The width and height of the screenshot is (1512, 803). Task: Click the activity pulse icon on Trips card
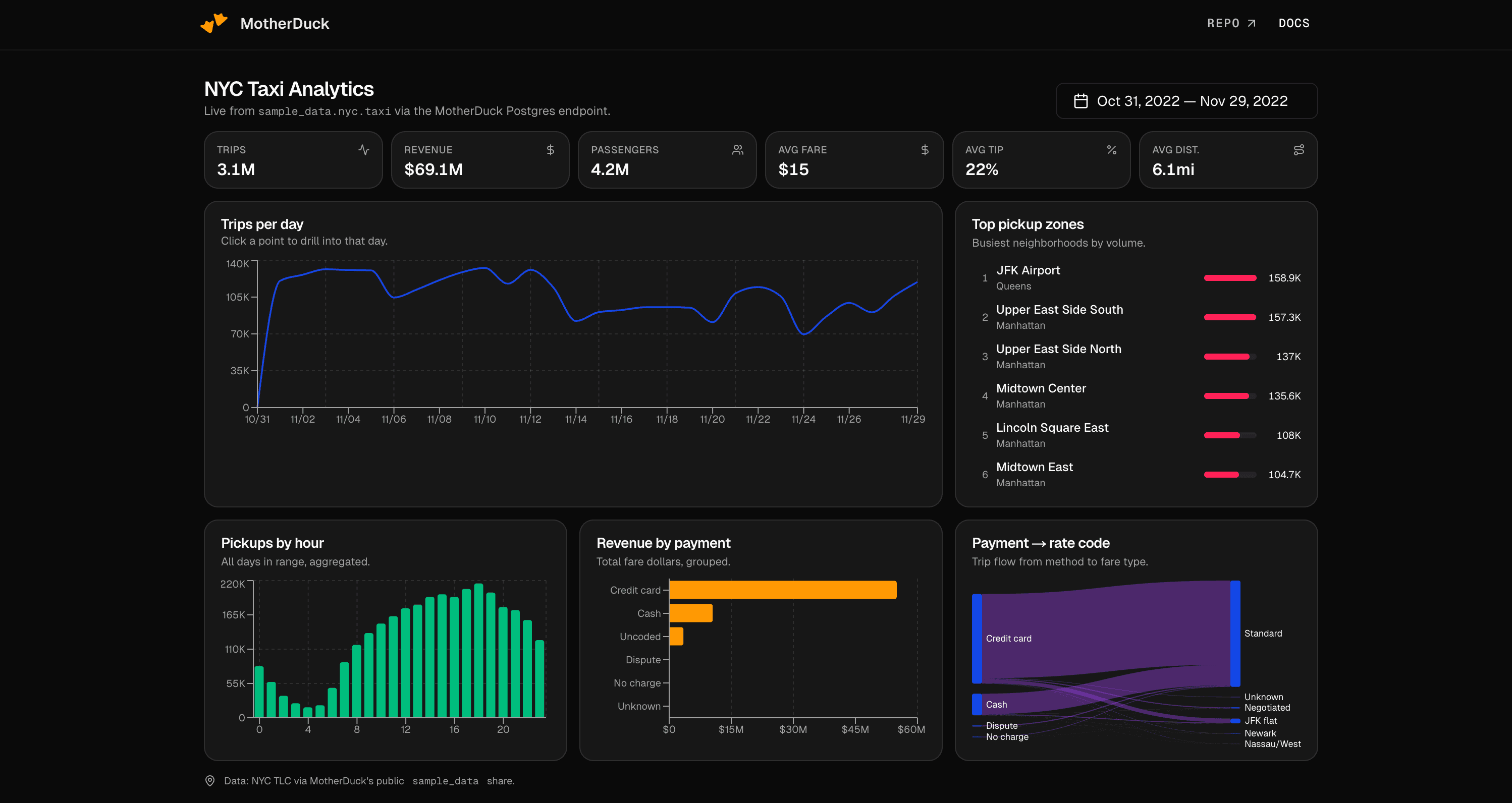coord(364,150)
